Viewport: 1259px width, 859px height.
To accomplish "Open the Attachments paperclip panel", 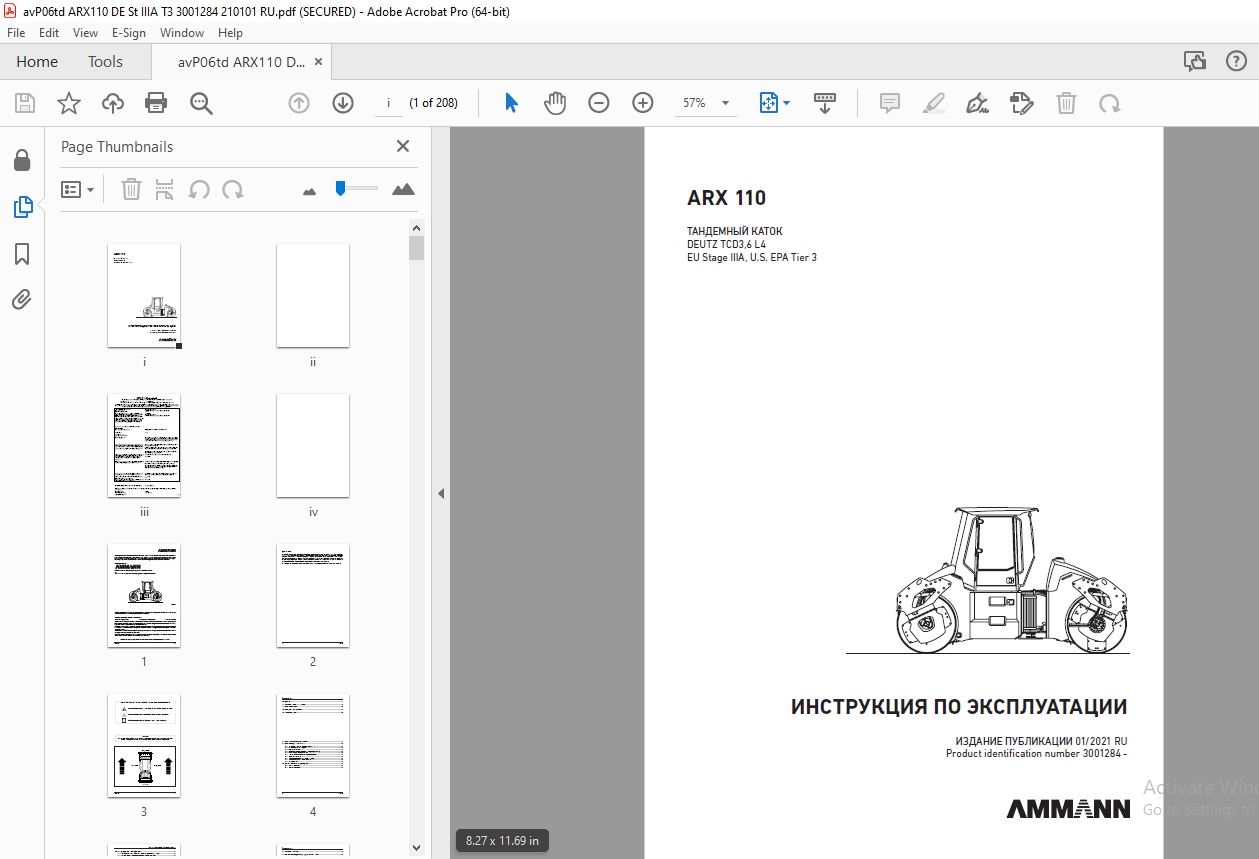I will point(22,299).
